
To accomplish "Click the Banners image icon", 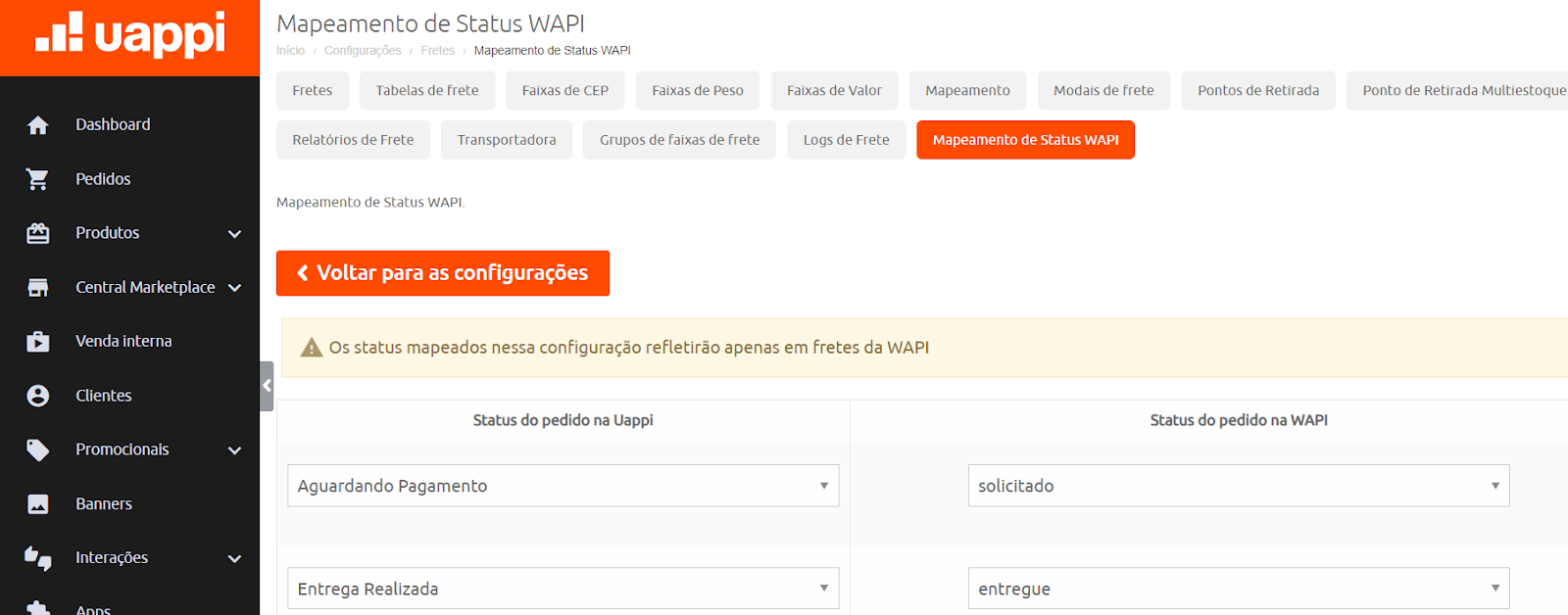I will tap(38, 504).
